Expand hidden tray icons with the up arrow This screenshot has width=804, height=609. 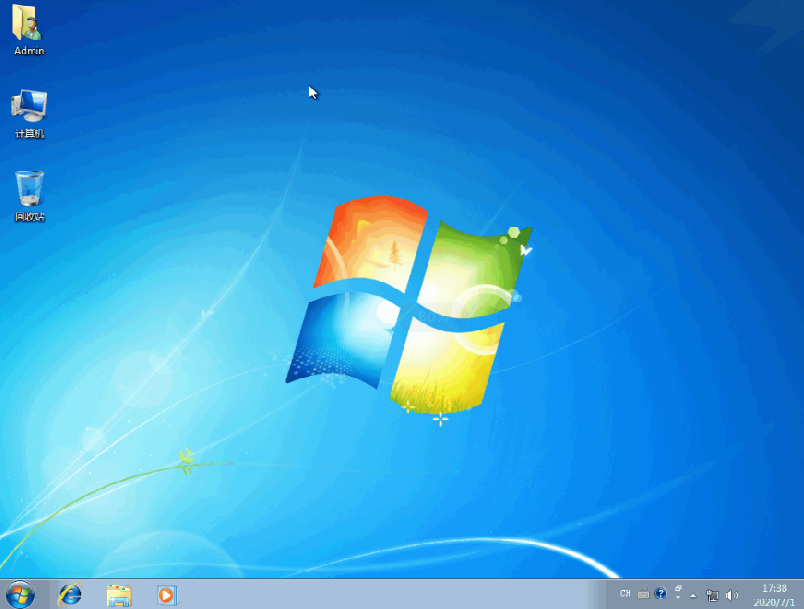coord(694,596)
